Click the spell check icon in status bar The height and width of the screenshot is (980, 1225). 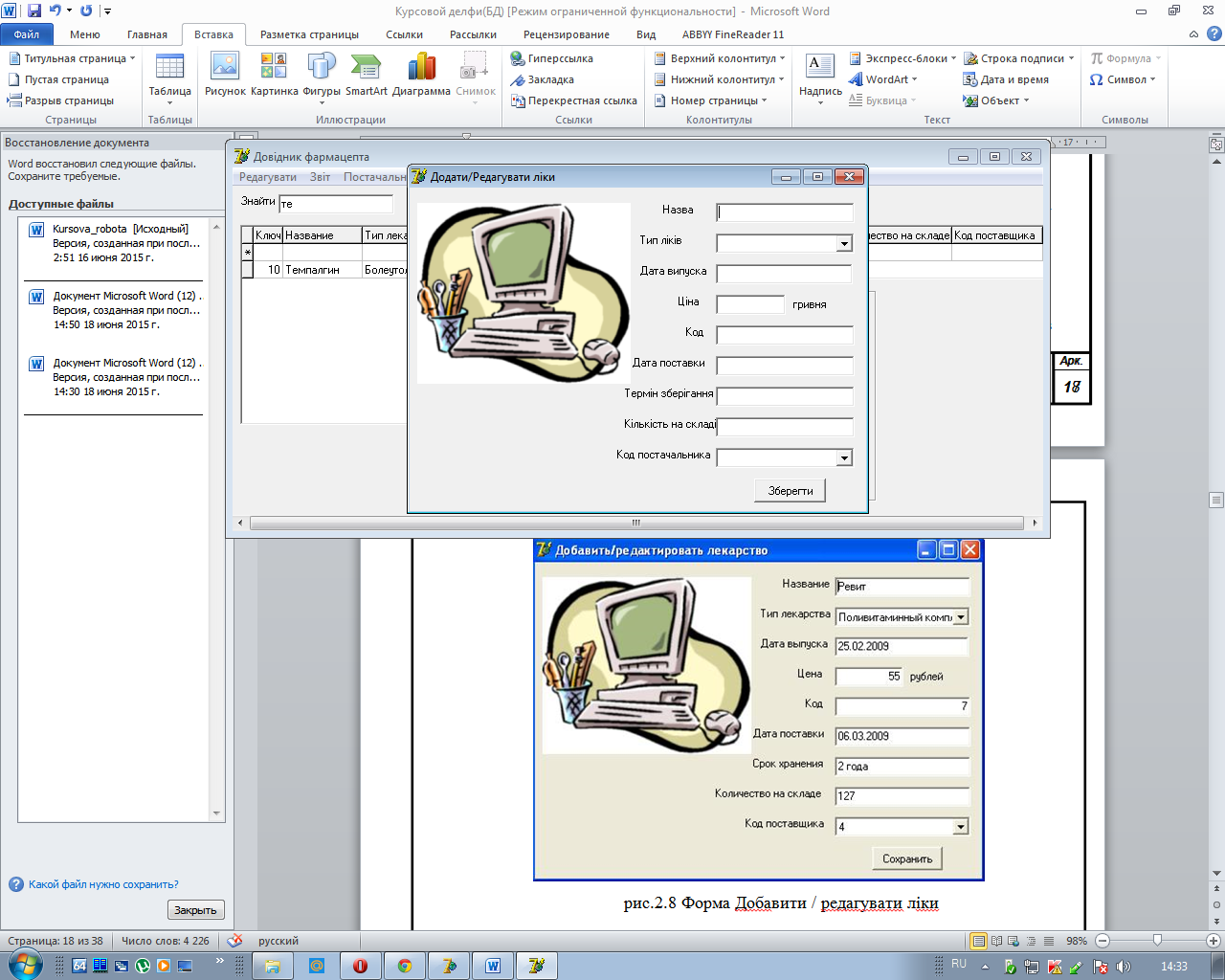coord(235,941)
